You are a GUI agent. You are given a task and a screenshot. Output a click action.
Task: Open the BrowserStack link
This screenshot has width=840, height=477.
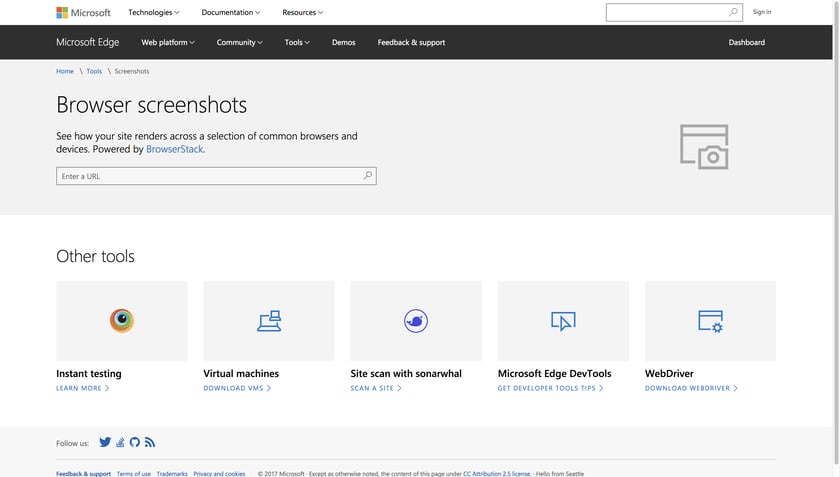(175, 149)
